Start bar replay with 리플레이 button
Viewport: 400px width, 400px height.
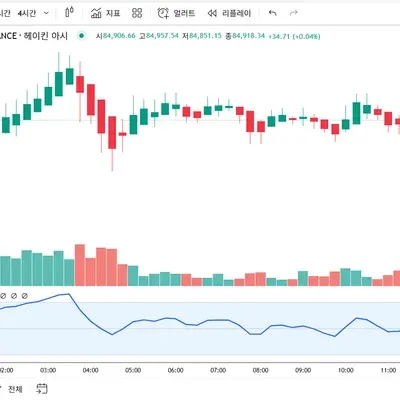coord(229,13)
